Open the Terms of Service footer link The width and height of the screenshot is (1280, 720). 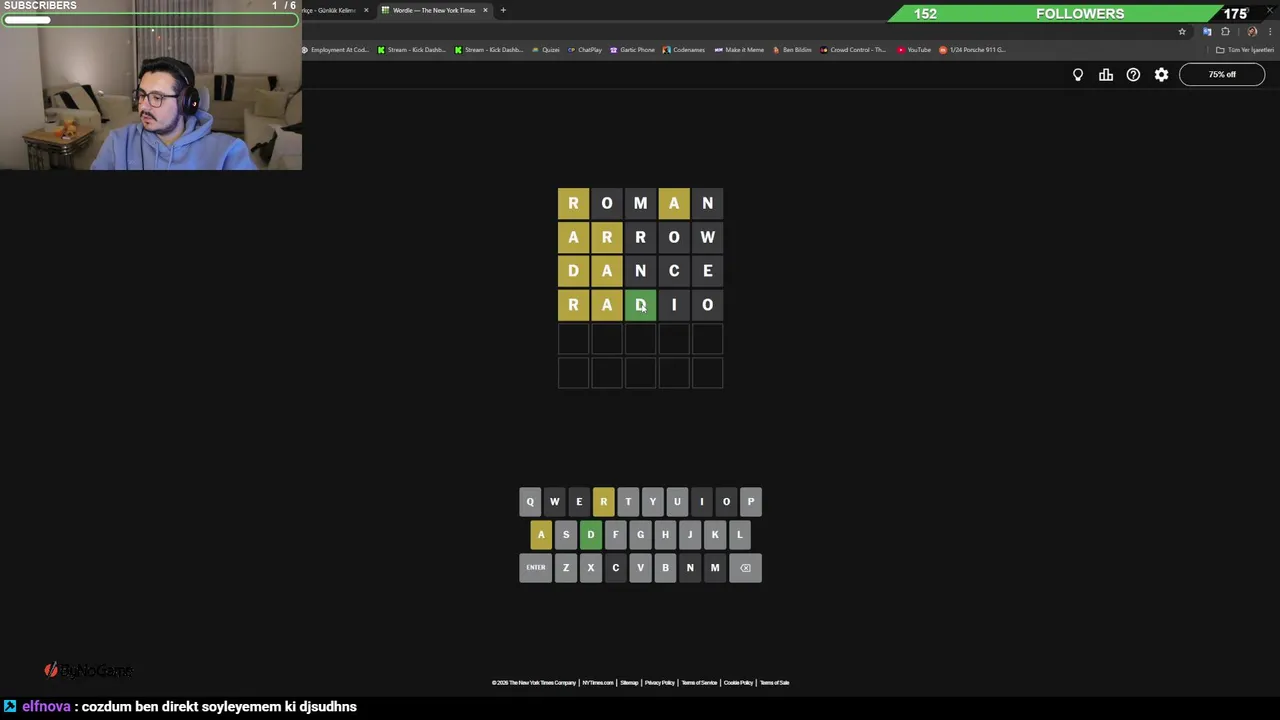coord(699,683)
